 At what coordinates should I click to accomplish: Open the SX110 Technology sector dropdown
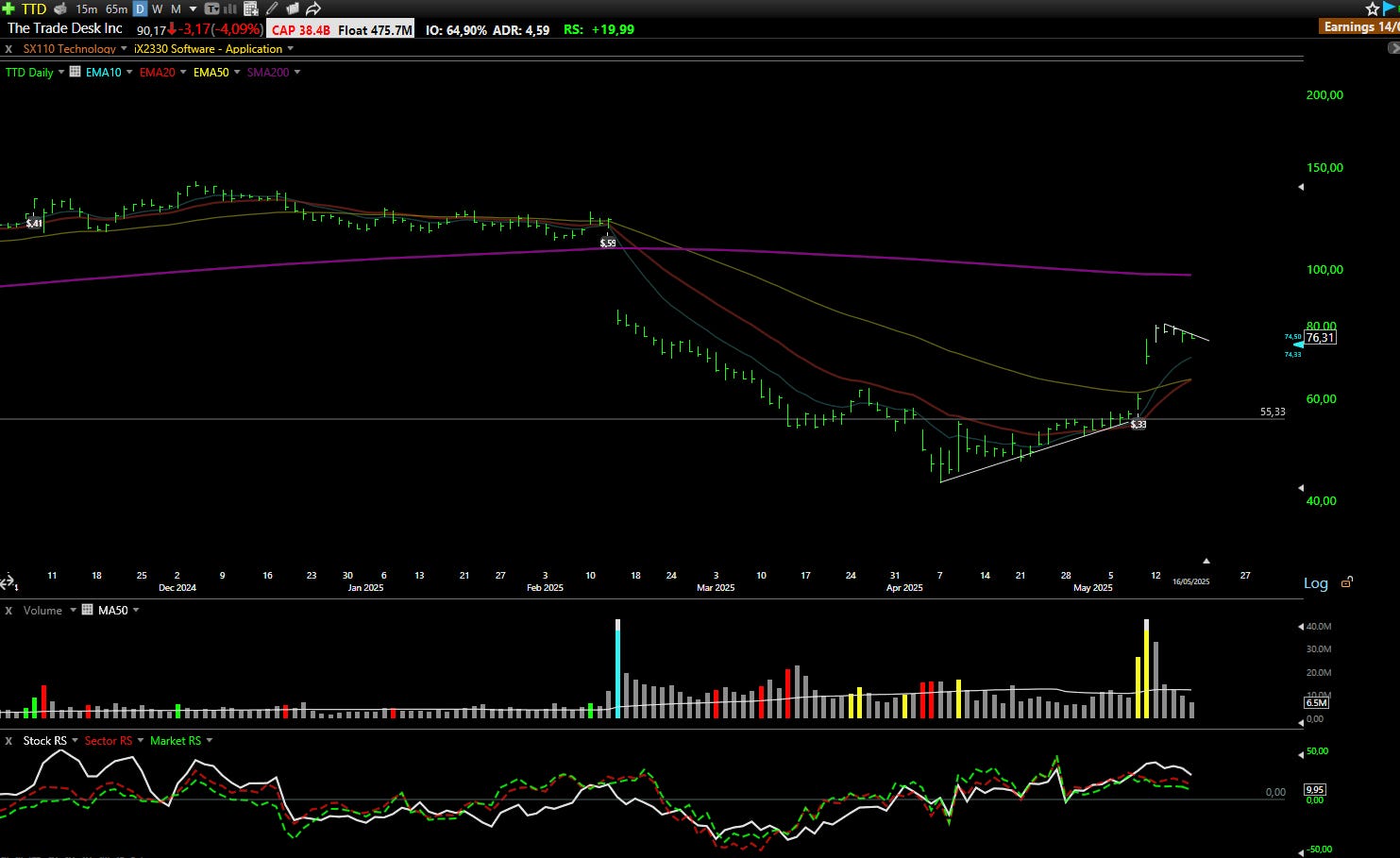click(123, 49)
